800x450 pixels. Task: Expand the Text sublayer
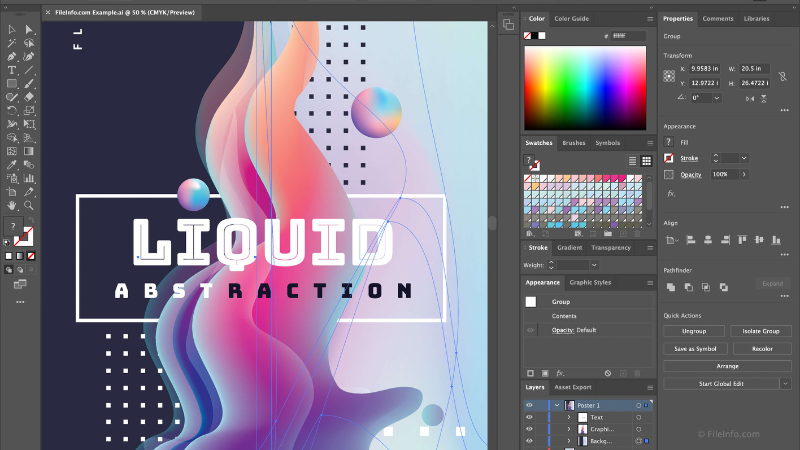pyautogui.click(x=569, y=417)
